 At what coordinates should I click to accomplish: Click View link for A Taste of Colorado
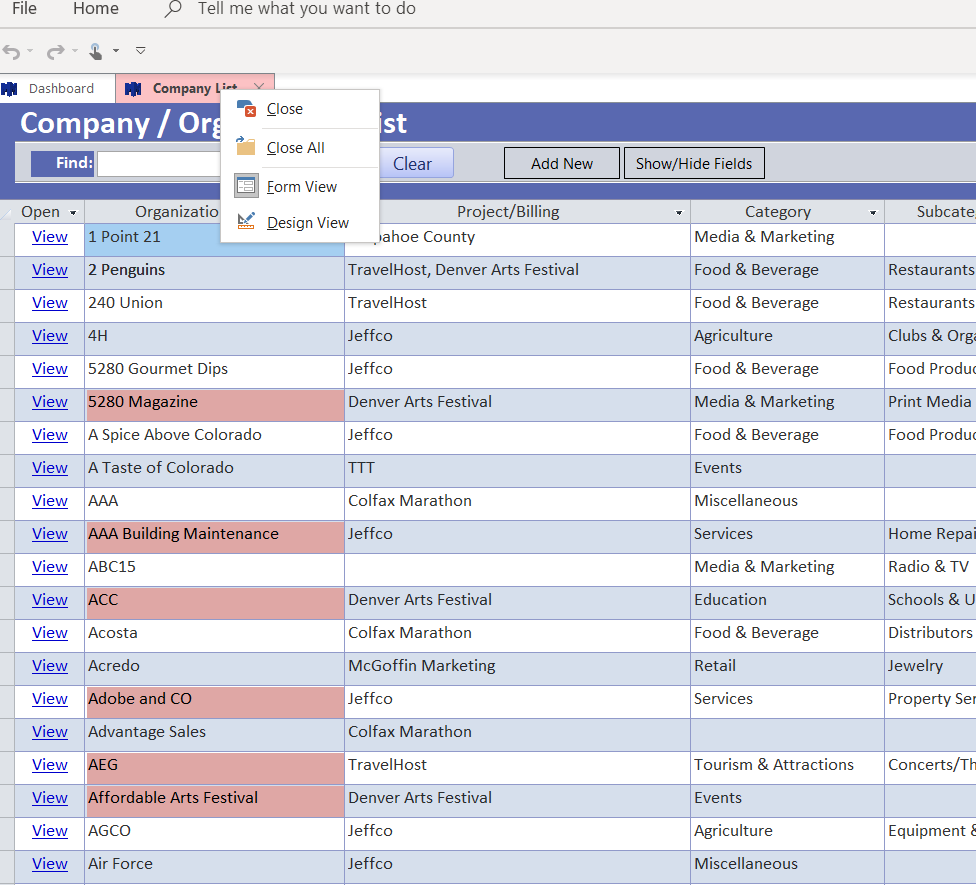50,468
